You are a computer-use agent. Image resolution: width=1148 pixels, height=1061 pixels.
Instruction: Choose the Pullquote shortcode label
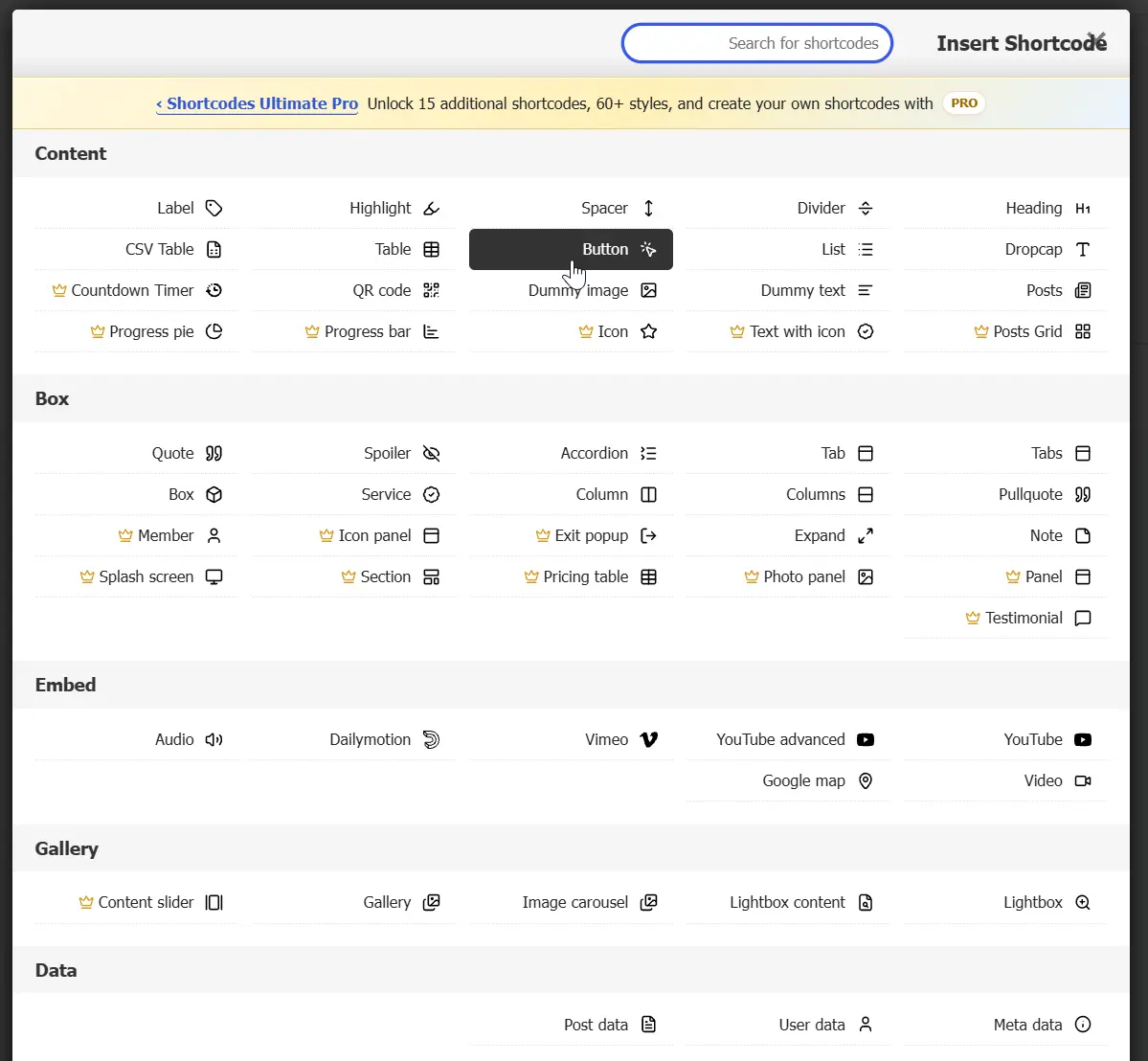pos(1030,495)
